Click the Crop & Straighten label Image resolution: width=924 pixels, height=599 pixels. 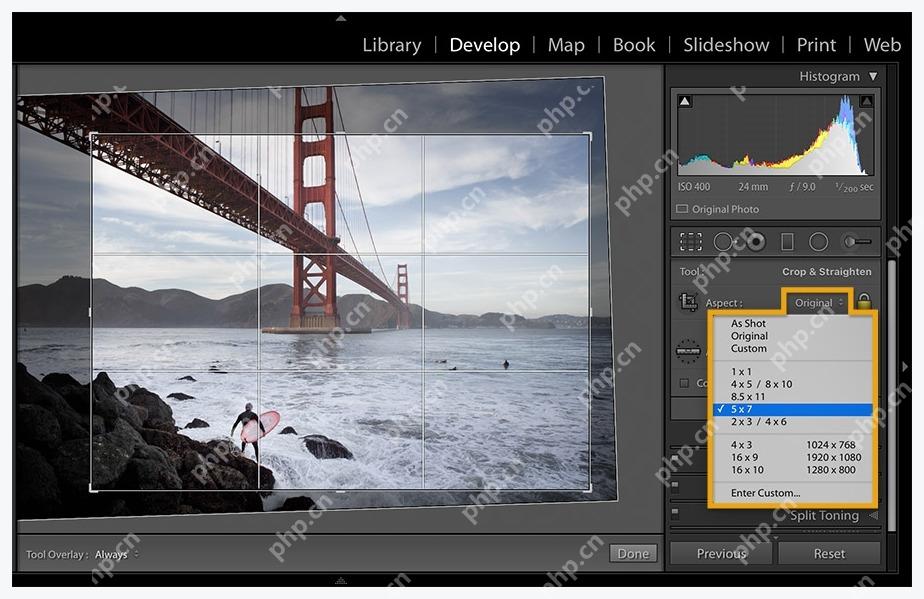(826, 272)
